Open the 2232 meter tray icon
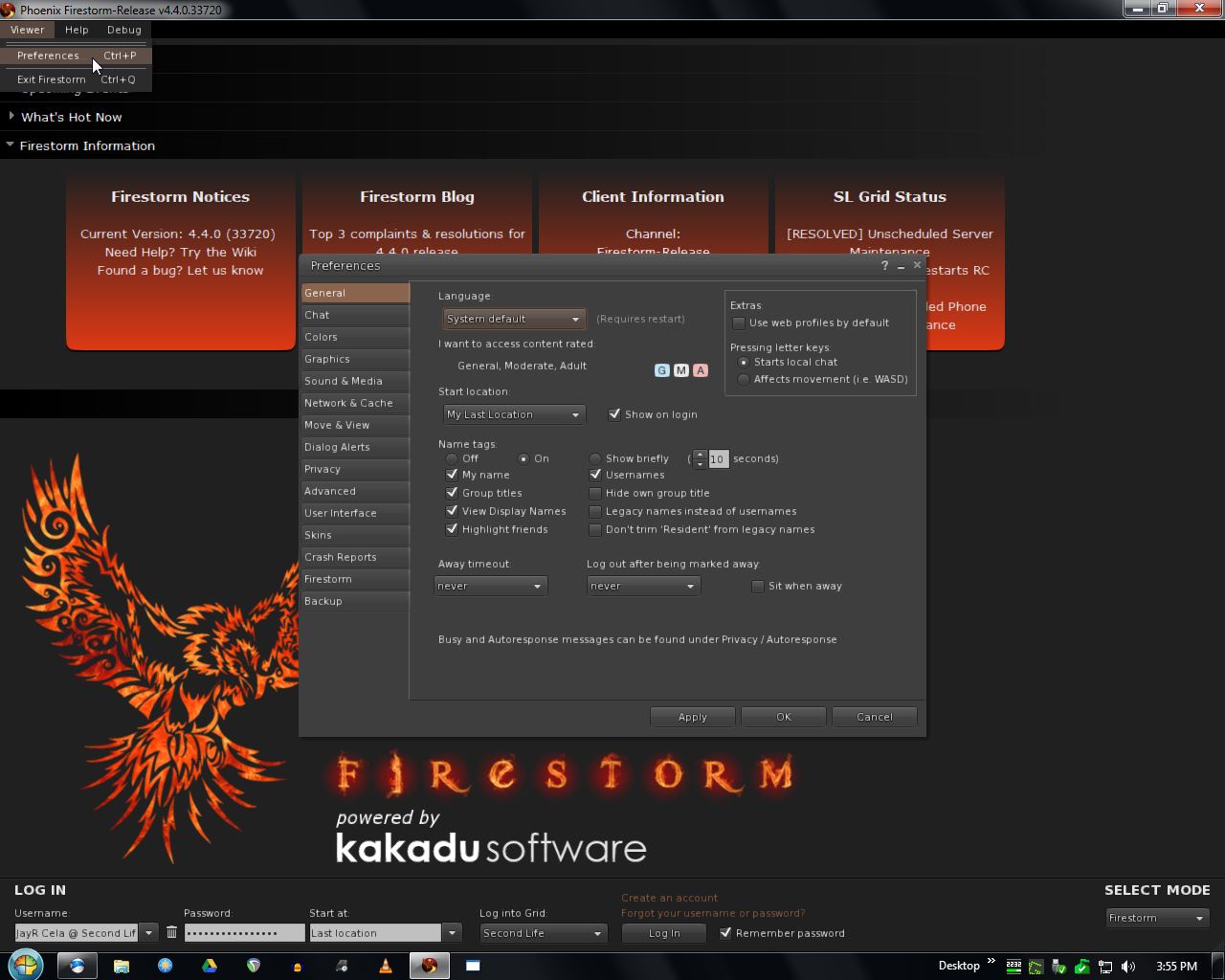The image size is (1225, 980). (1013, 966)
